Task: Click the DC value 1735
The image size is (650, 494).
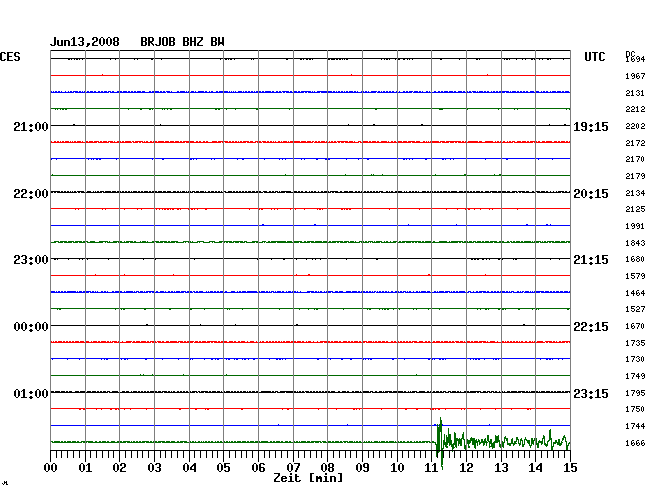Action: click(635, 343)
